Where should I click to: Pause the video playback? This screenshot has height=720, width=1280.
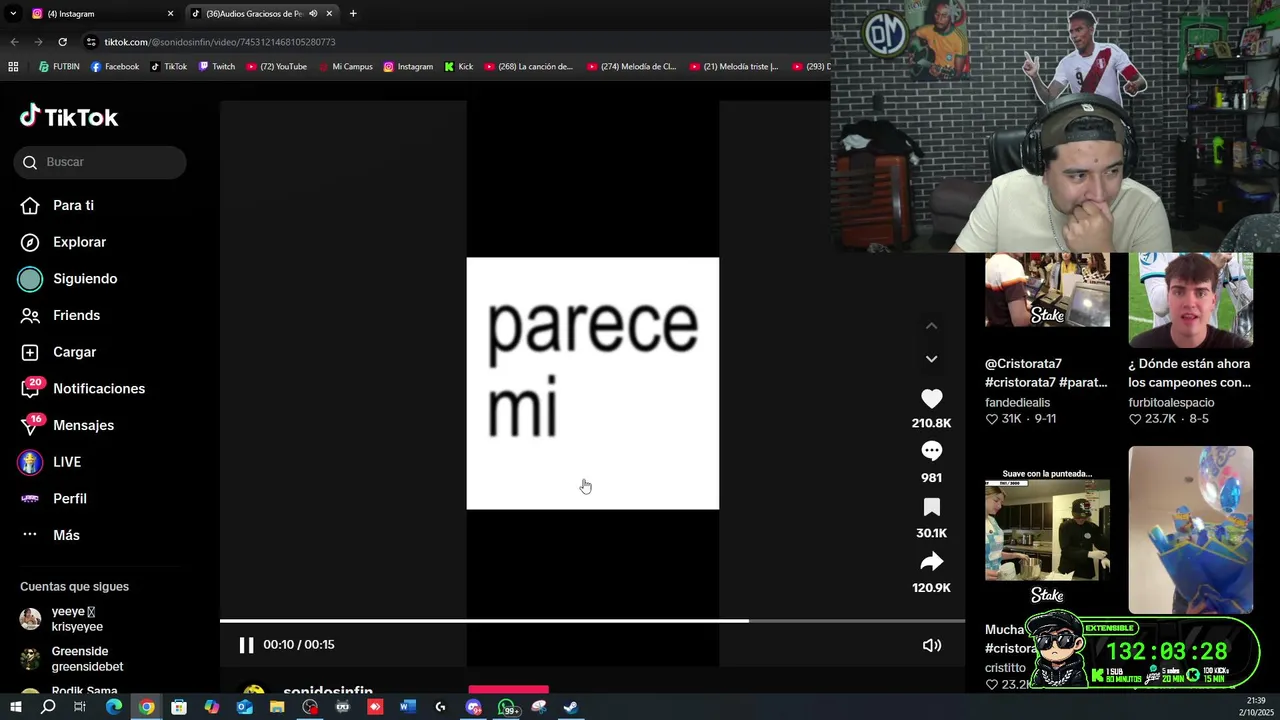point(246,645)
